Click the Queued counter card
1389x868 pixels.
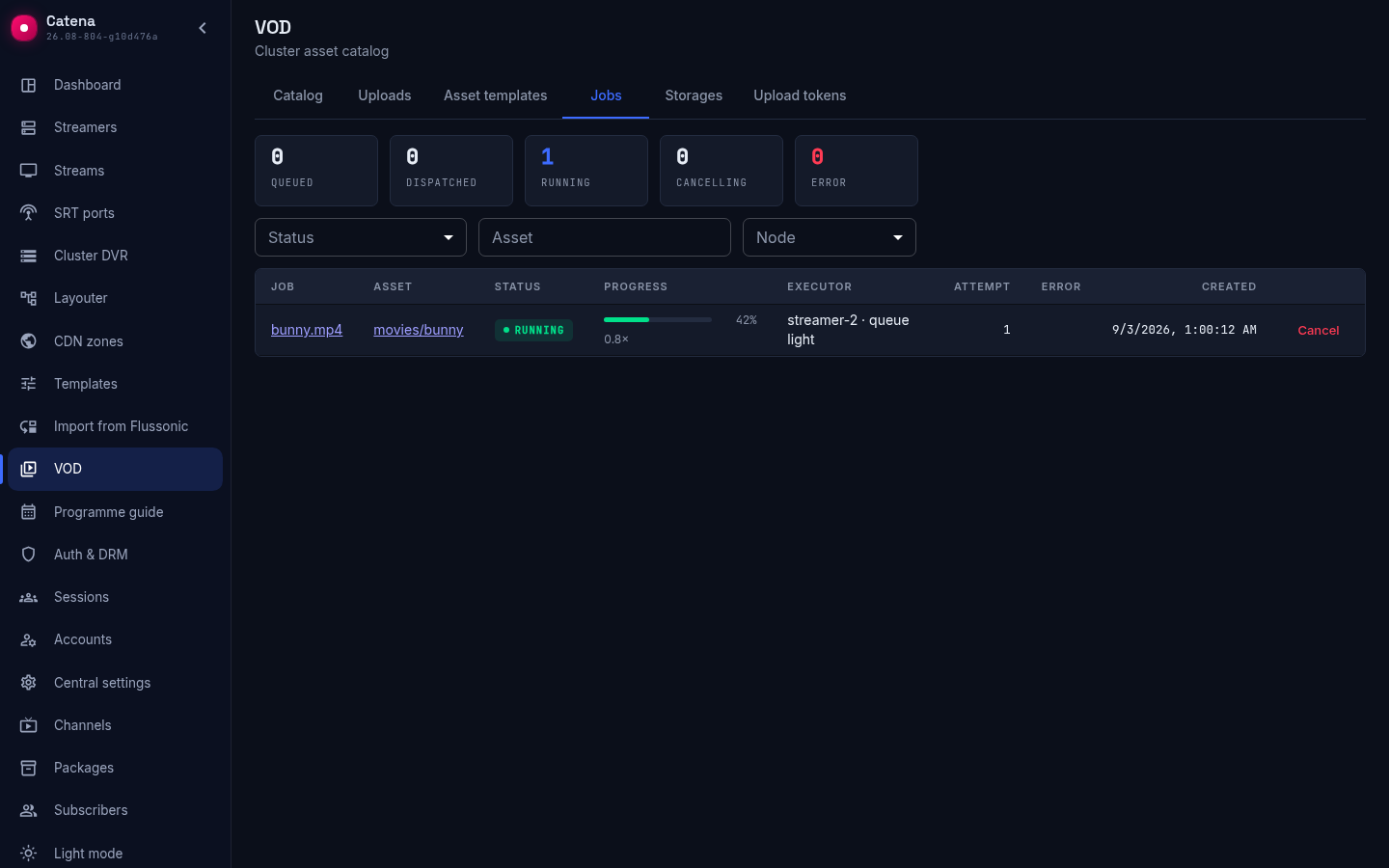pyautogui.click(x=316, y=171)
